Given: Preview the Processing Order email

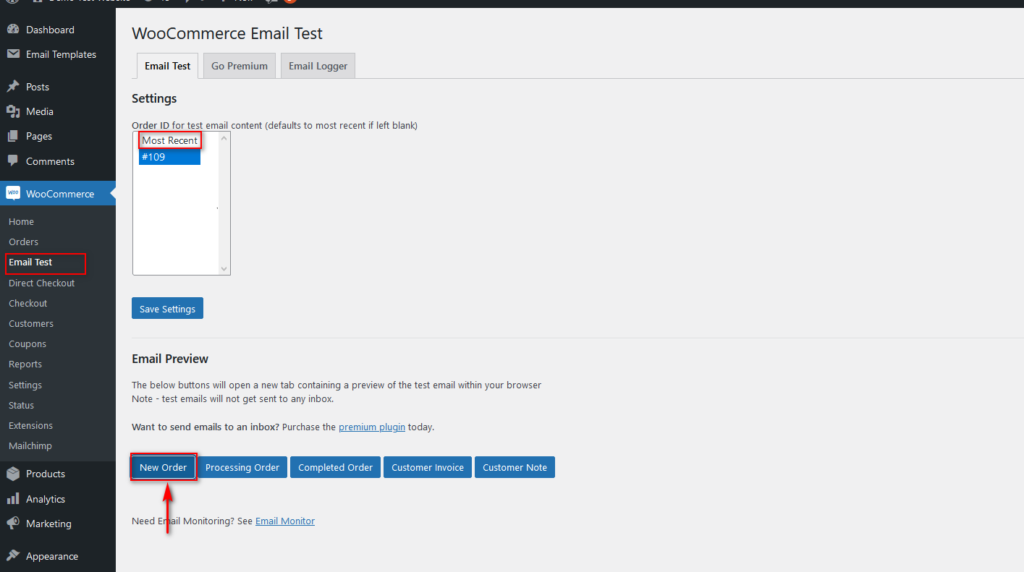Looking at the screenshot, I should 242,467.
